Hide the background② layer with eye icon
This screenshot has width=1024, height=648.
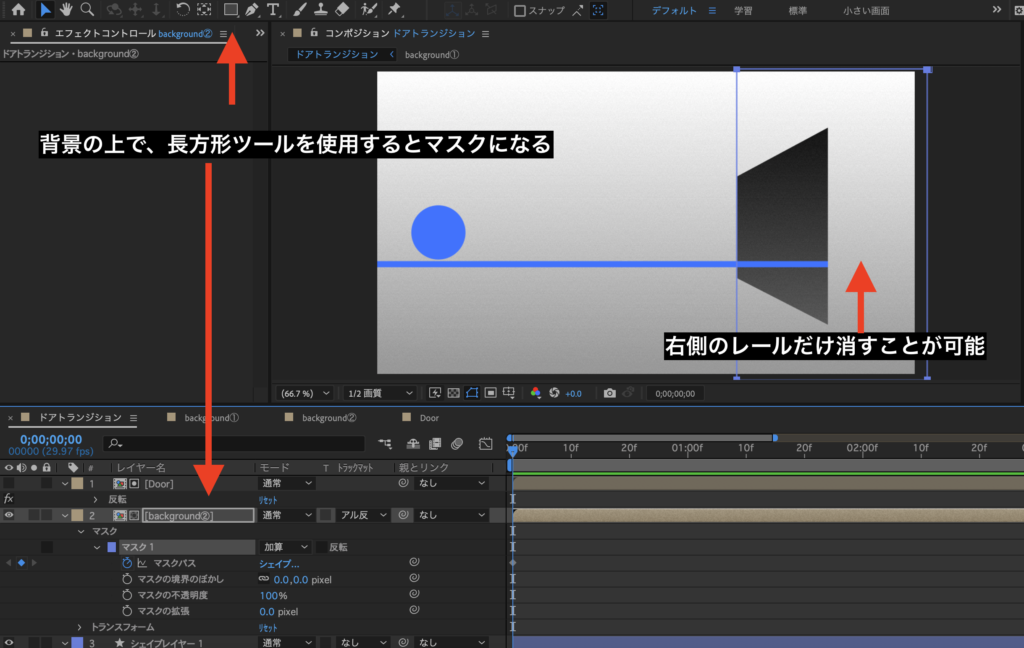pos(9,515)
